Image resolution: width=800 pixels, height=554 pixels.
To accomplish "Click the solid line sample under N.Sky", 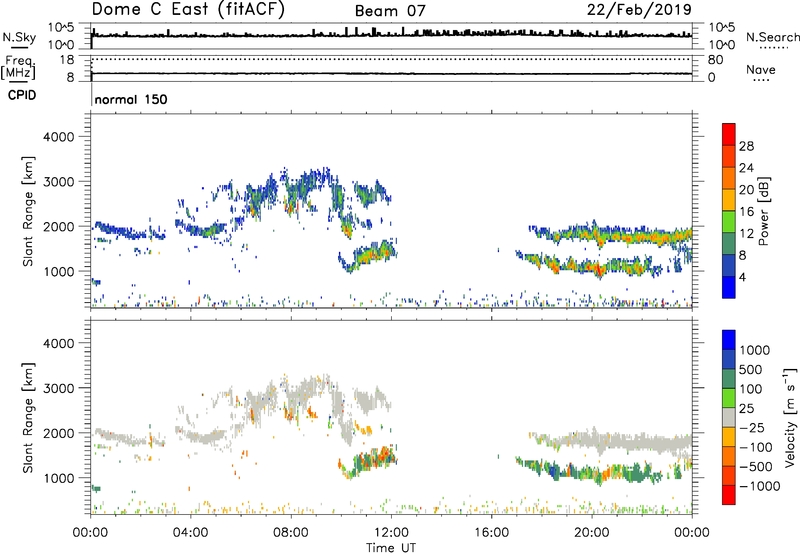I will (x=19, y=47).
